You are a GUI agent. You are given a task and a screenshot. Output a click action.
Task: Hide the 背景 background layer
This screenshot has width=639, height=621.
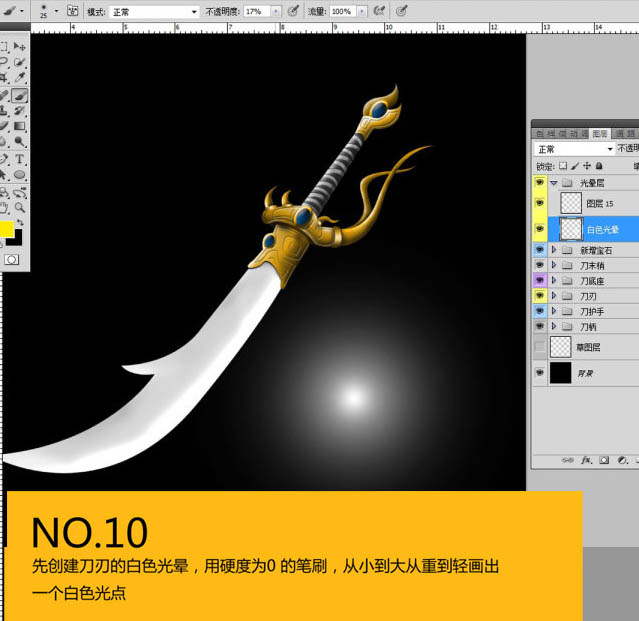540,372
